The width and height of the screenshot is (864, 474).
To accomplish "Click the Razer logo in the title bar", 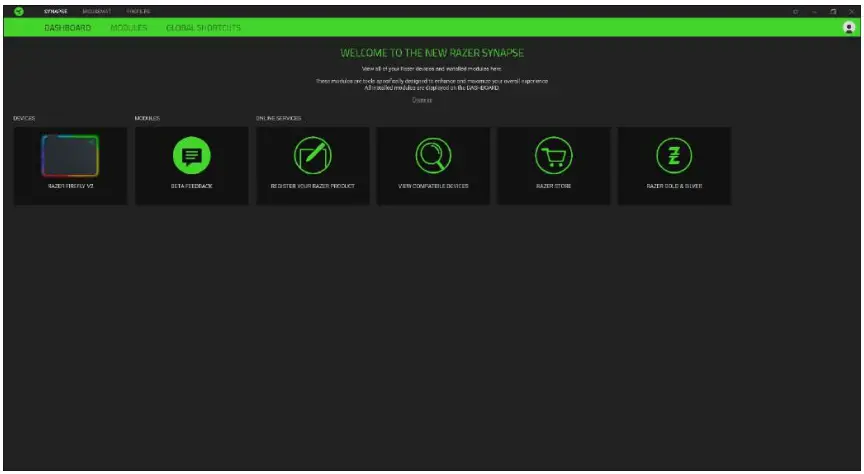I will (x=19, y=11).
